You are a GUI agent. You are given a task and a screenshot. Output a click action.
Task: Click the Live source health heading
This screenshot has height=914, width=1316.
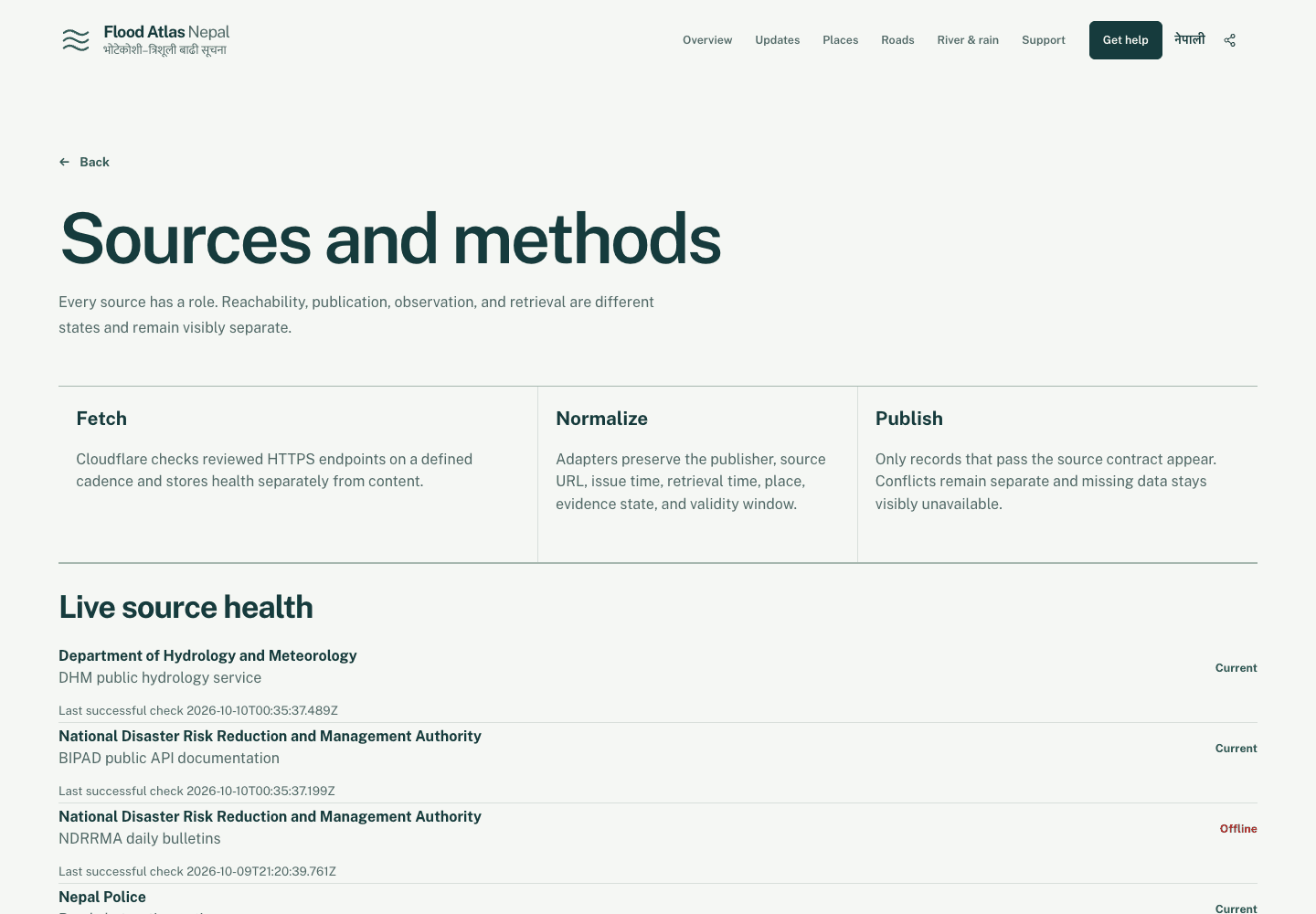pyautogui.click(x=186, y=607)
